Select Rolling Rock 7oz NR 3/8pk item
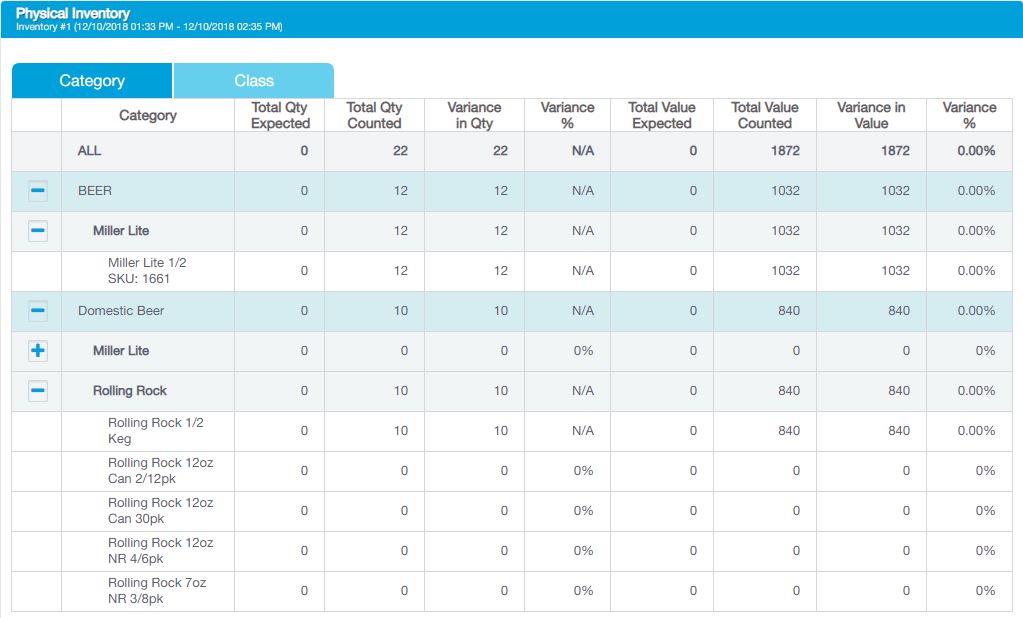1023x618 pixels. pos(157,591)
